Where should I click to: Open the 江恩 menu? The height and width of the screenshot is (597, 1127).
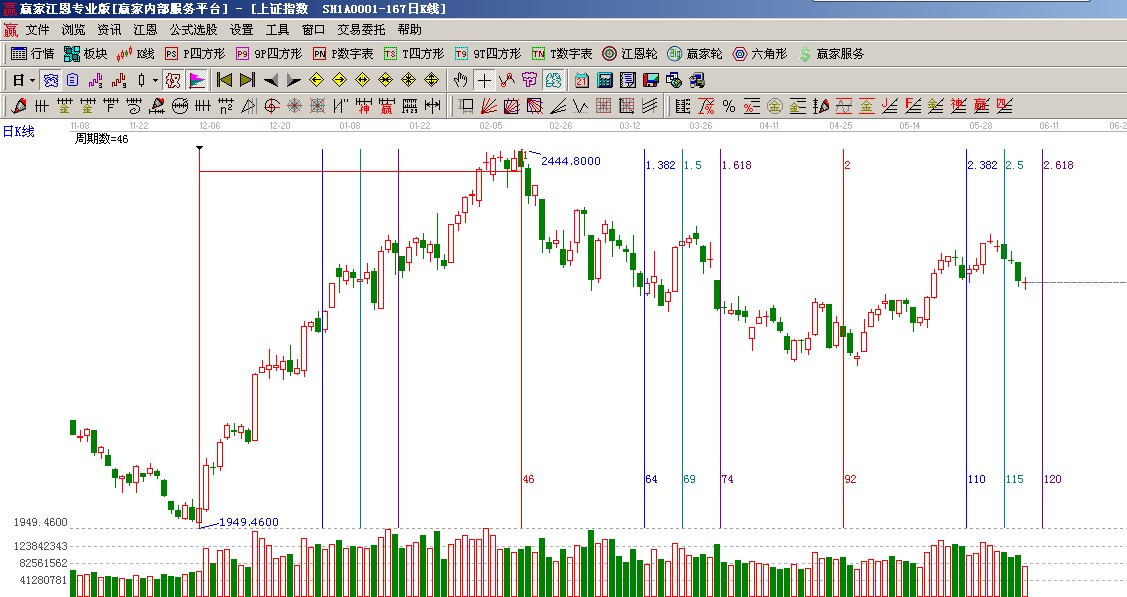pos(145,30)
